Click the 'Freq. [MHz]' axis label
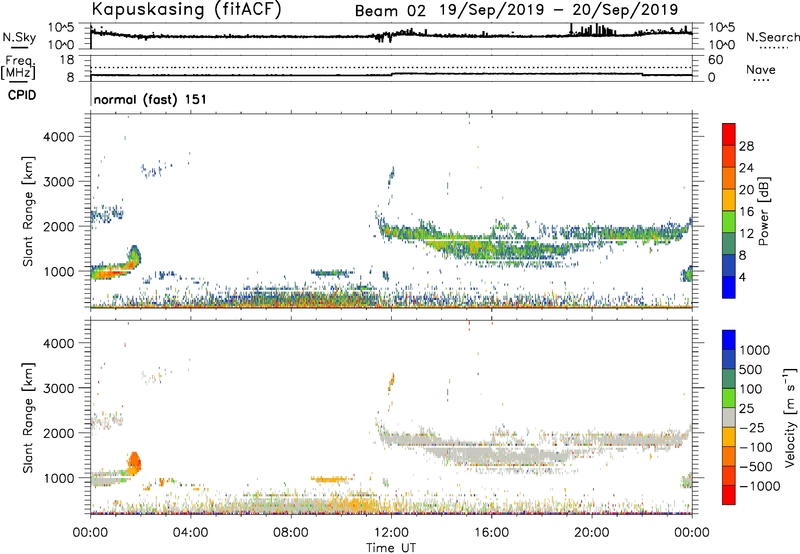This screenshot has width=800, height=554. point(18,67)
